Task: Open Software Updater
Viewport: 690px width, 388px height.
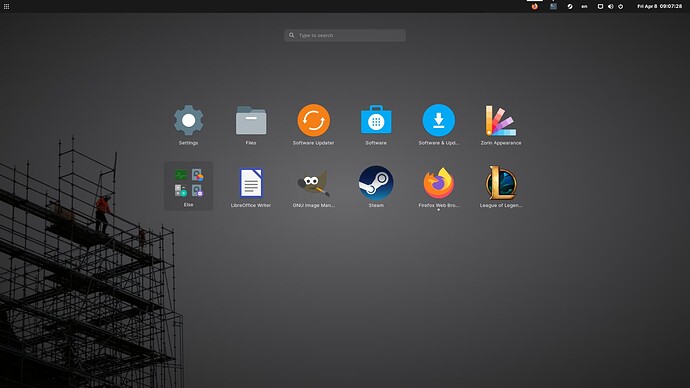Action: click(x=313, y=120)
